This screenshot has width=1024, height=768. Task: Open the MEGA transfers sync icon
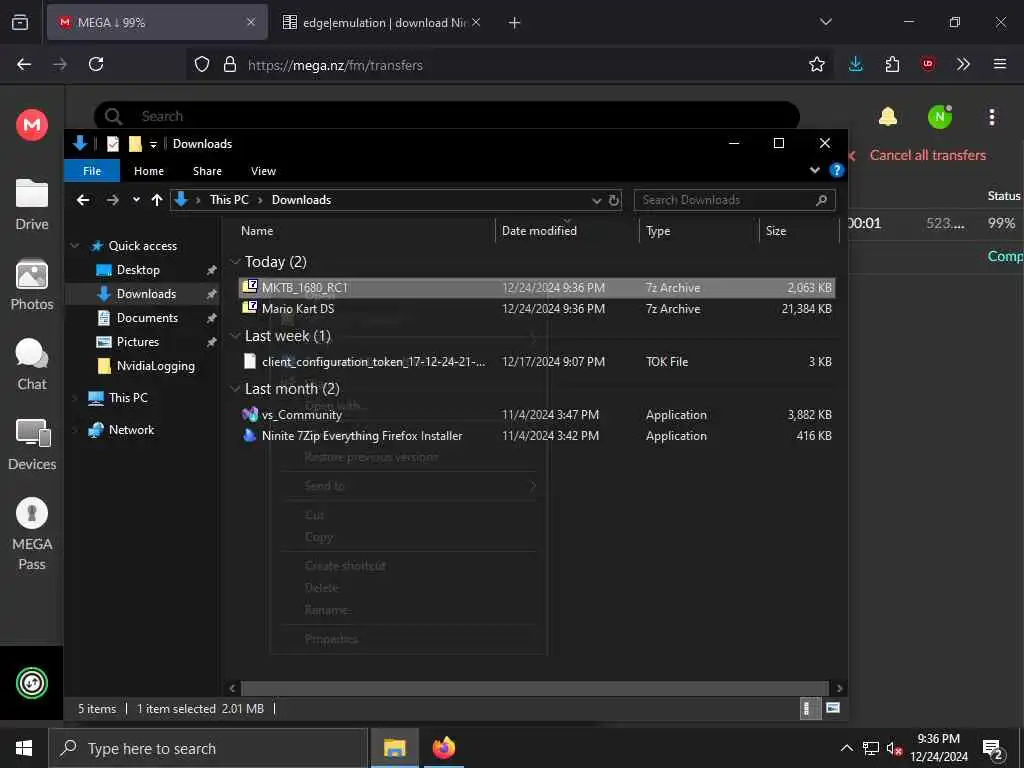tap(32, 683)
